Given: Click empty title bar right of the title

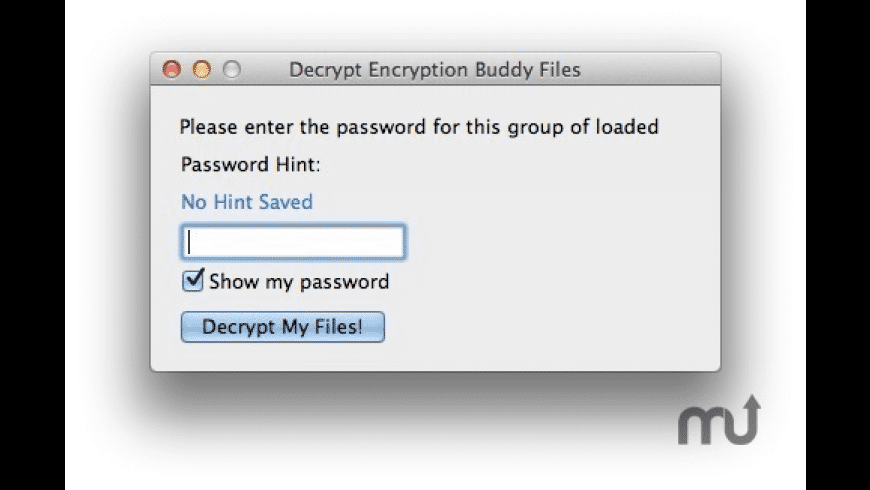Looking at the screenshot, I should click(650, 70).
